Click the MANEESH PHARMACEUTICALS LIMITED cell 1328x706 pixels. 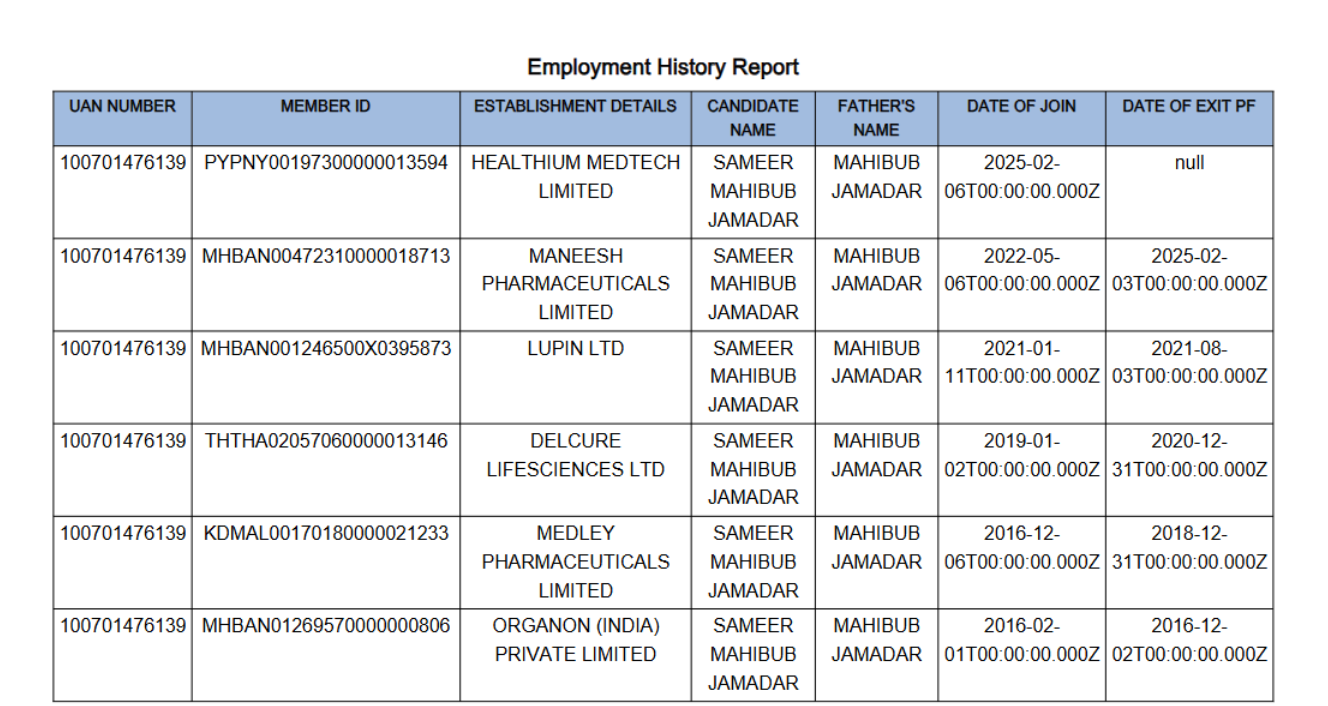[x=575, y=284]
